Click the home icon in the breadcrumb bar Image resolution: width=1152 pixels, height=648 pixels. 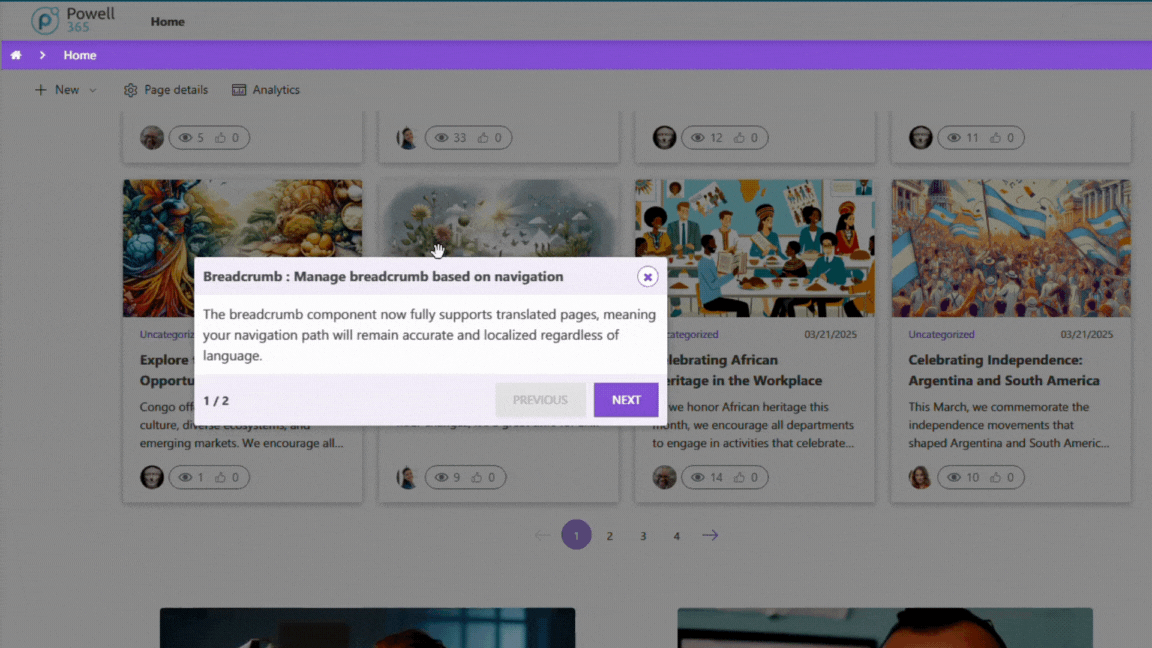click(16, 55)
